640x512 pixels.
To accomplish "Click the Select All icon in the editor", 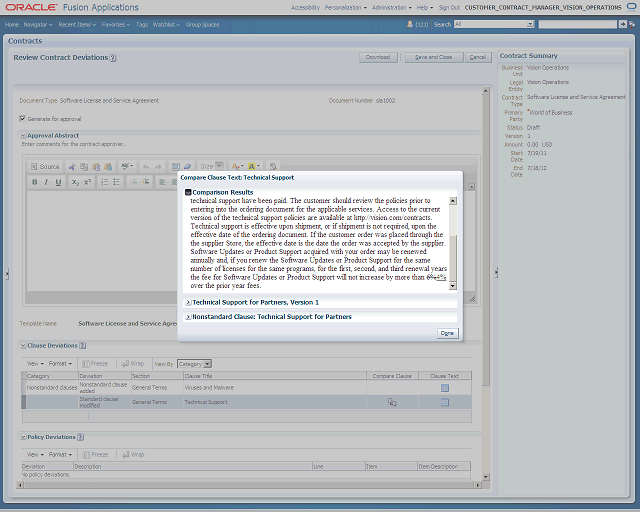I will [176, 167].
